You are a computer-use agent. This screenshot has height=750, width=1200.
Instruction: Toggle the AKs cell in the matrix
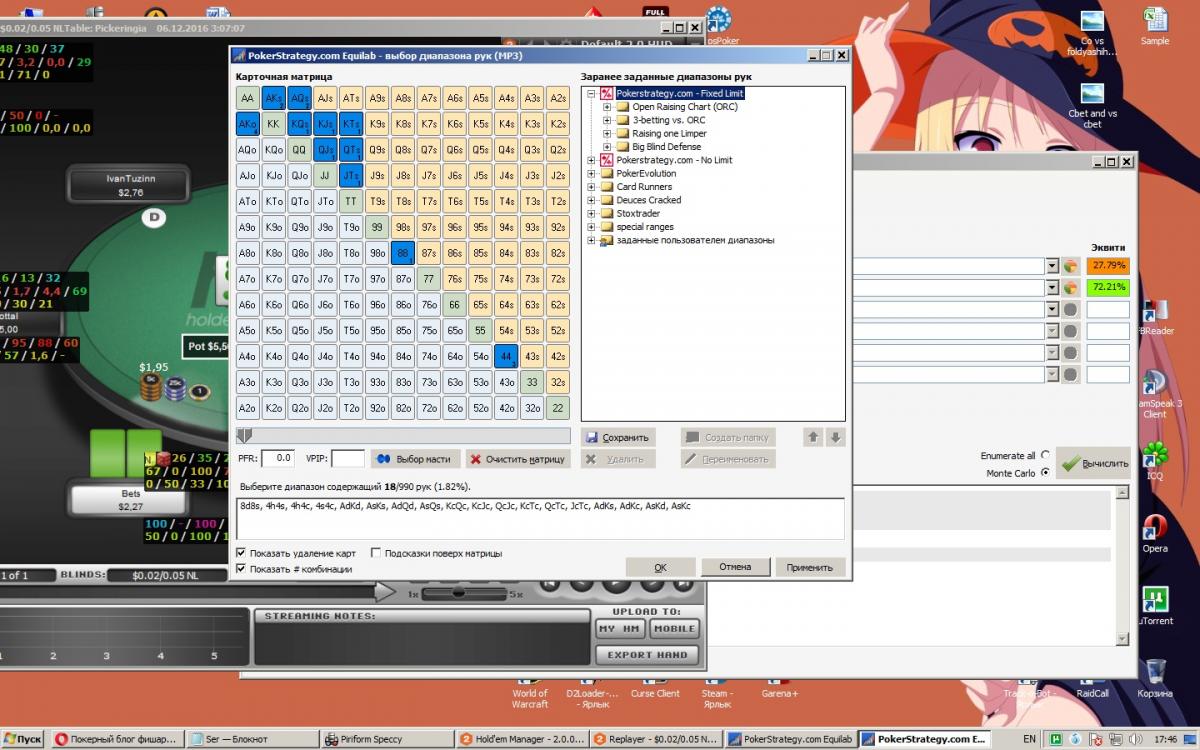click(x=273, y=98)
